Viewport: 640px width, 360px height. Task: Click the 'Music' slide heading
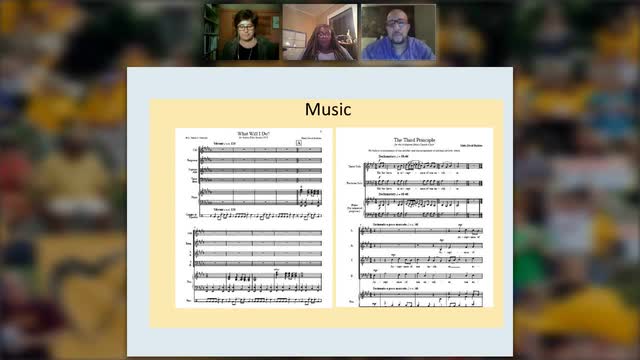(328, 109)
